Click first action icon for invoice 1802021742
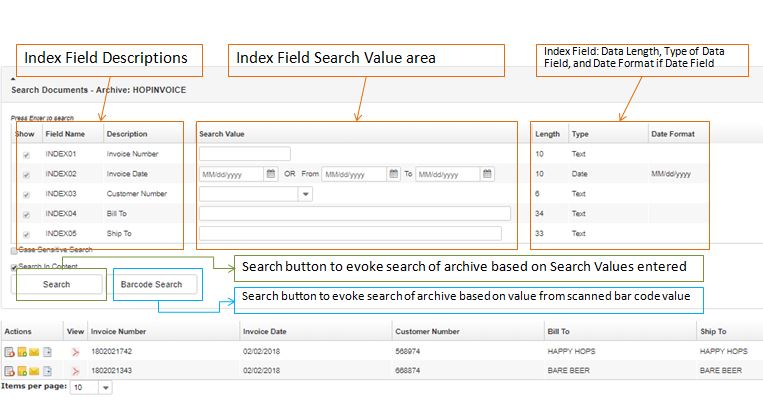 point(9,352)
